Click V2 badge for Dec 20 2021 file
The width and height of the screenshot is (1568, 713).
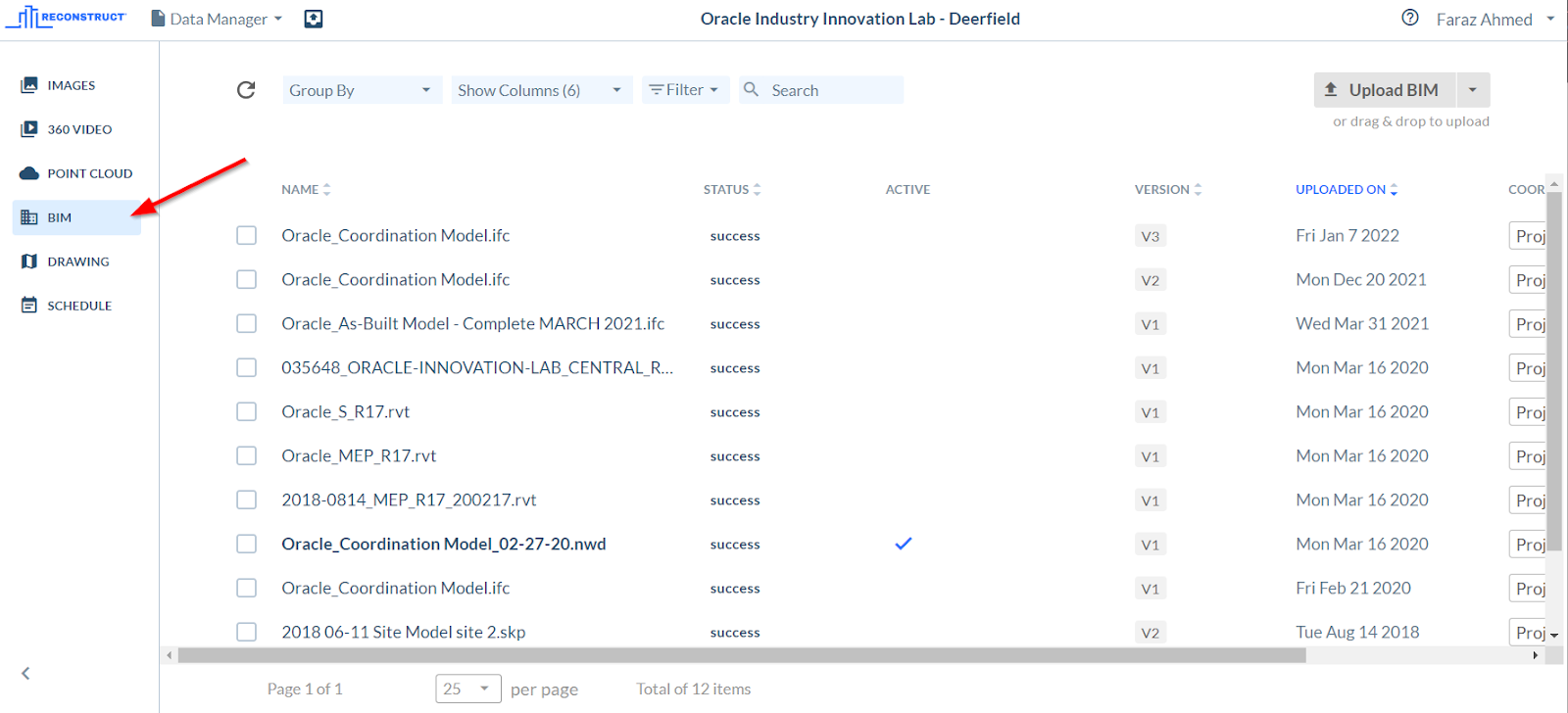click(x=1151, y=280)
